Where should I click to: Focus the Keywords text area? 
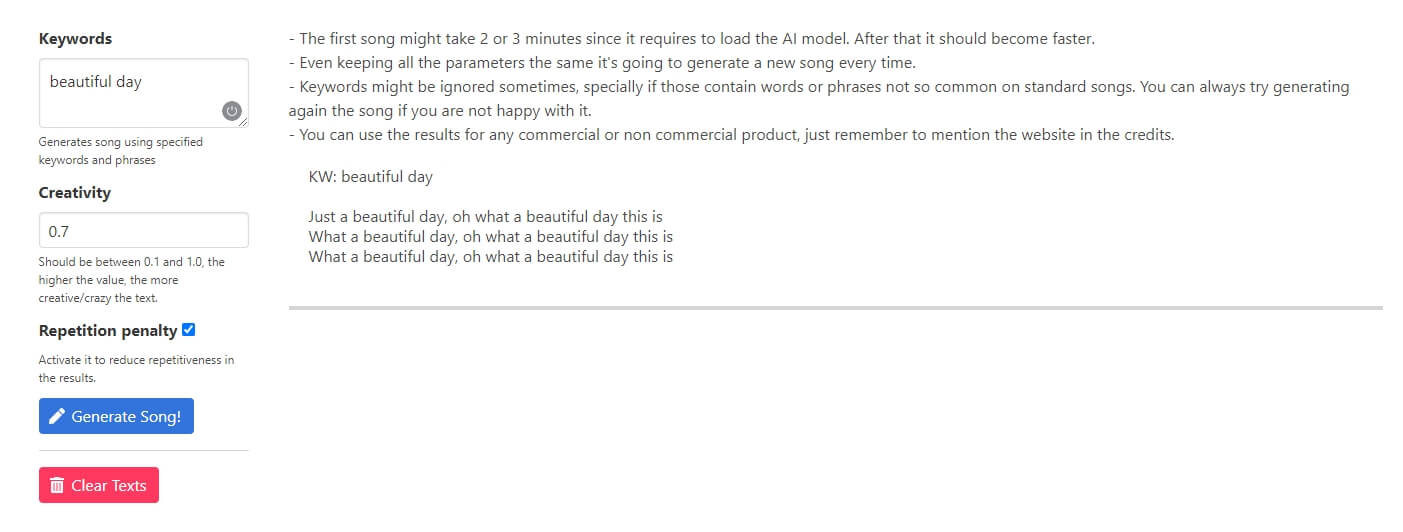point(144,93)
